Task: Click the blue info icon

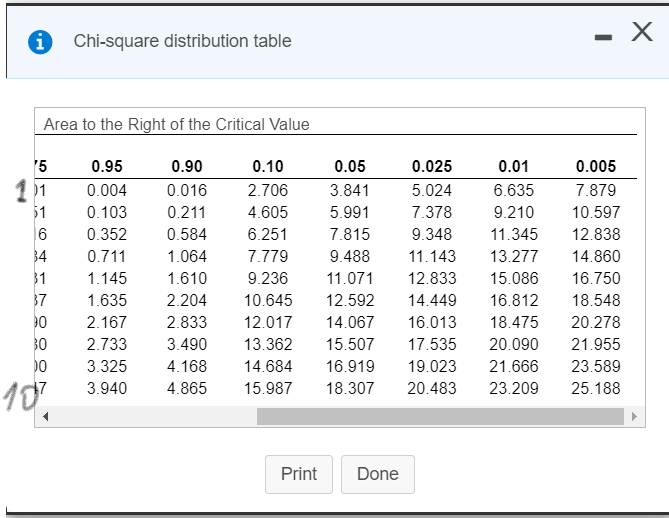Action: click(40, 42)
